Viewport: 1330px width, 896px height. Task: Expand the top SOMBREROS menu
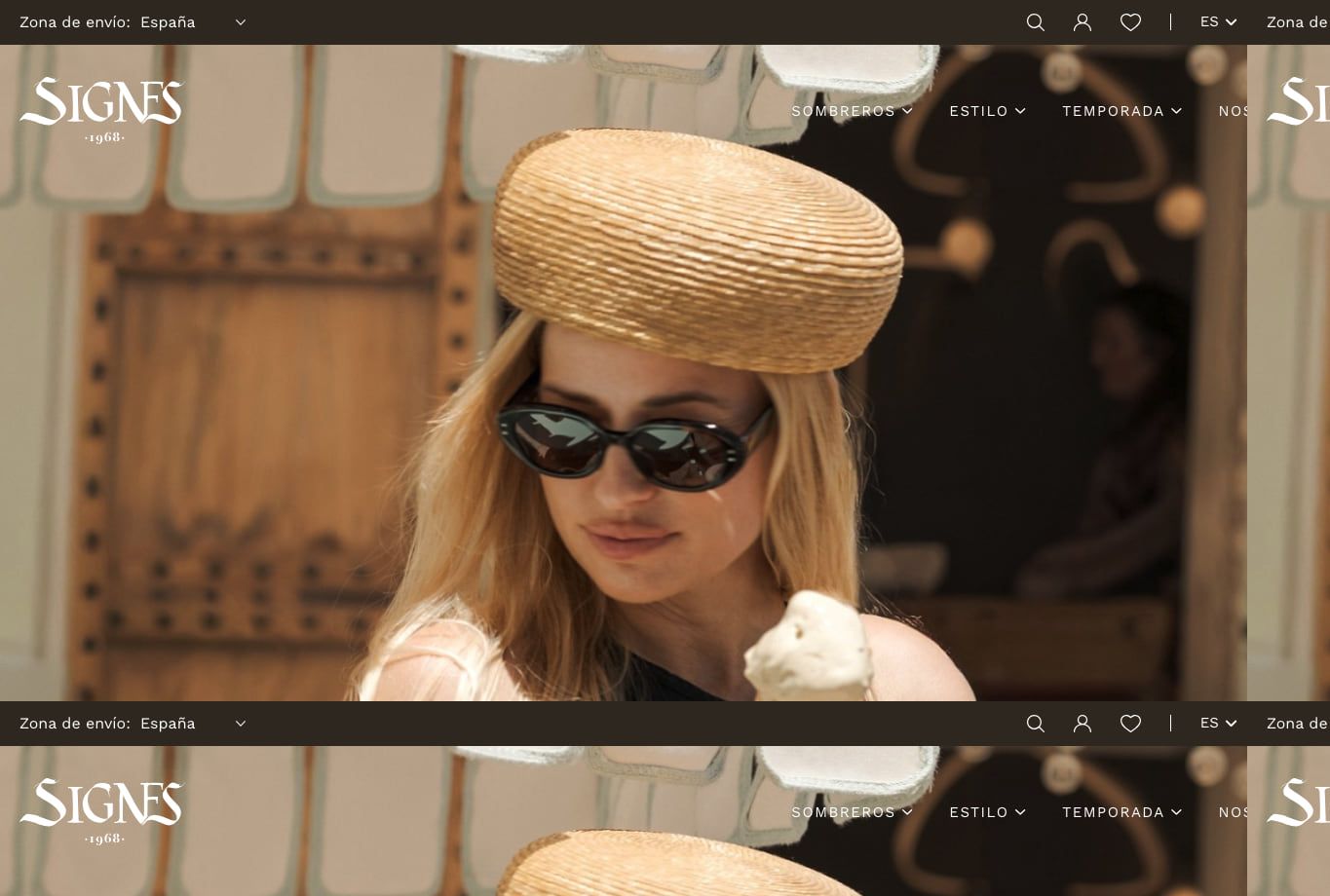852,111
